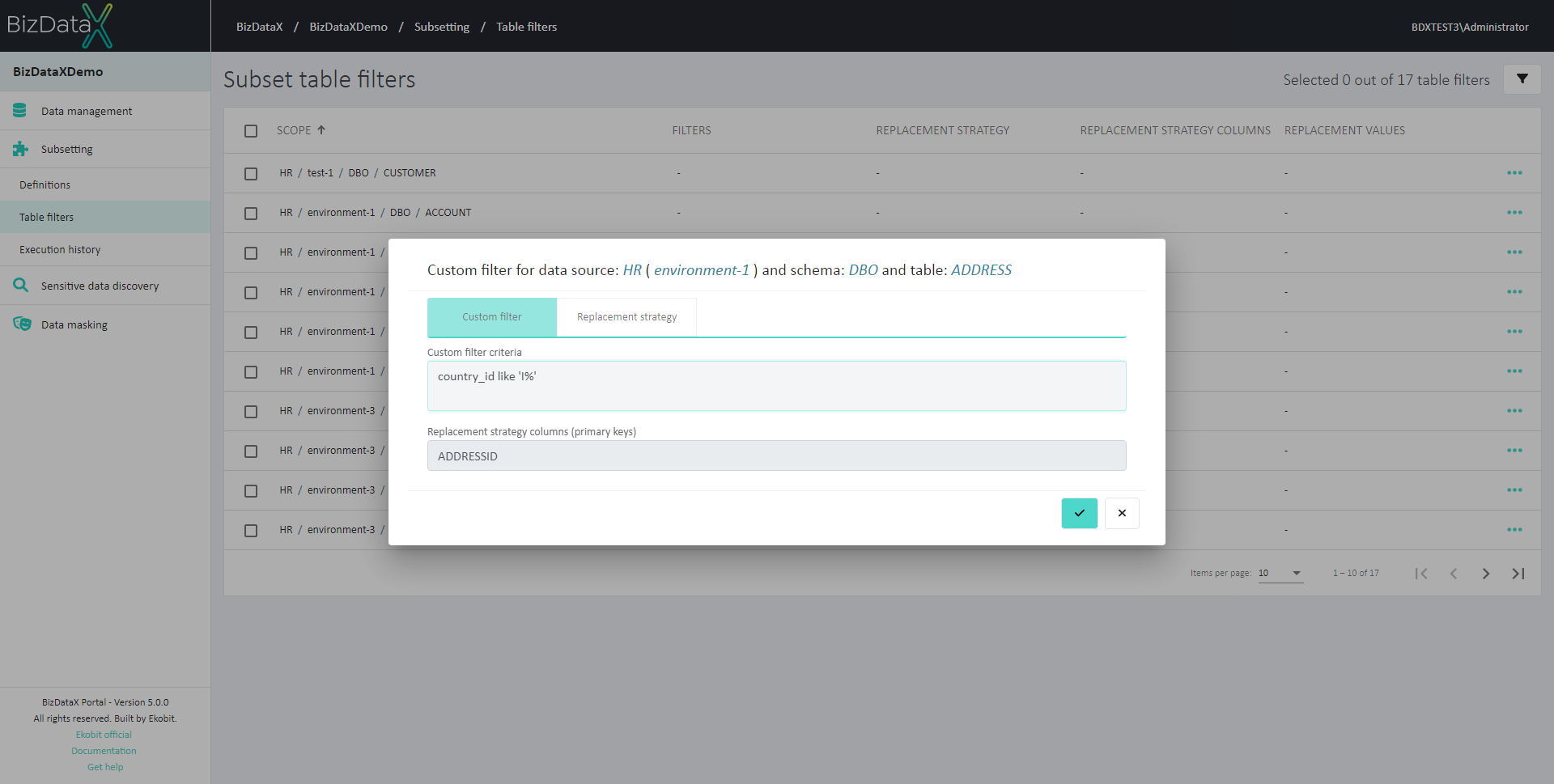The width and height of the screenshot is (1554, 784).
Task: Tick the checkbox of the seventh table row
Action: tap(251, 412)
